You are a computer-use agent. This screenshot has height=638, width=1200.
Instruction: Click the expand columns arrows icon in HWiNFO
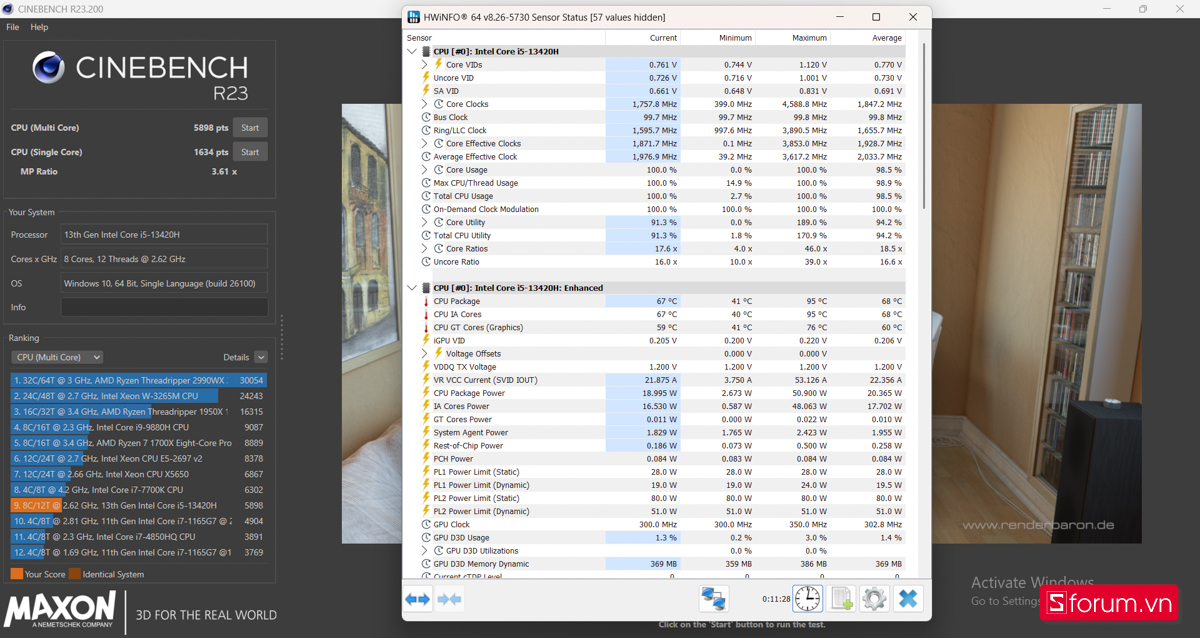tap(417, 599)
